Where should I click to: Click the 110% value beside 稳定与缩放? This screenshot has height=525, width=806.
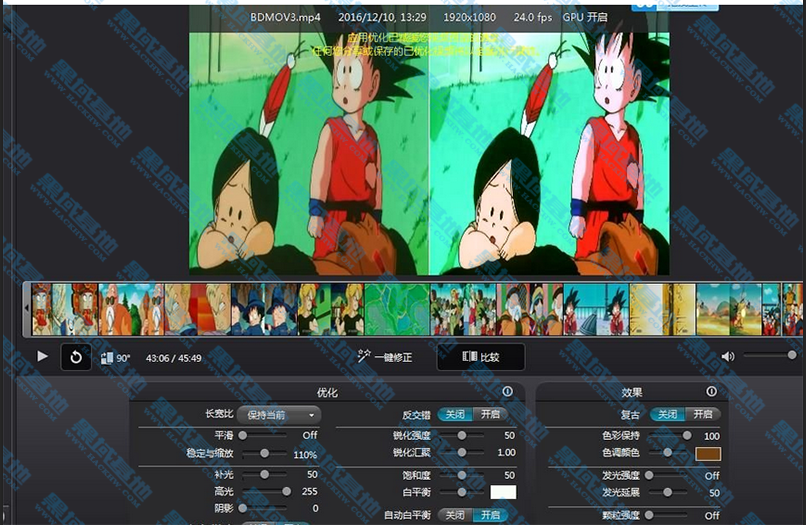click(x=305, y=455)
